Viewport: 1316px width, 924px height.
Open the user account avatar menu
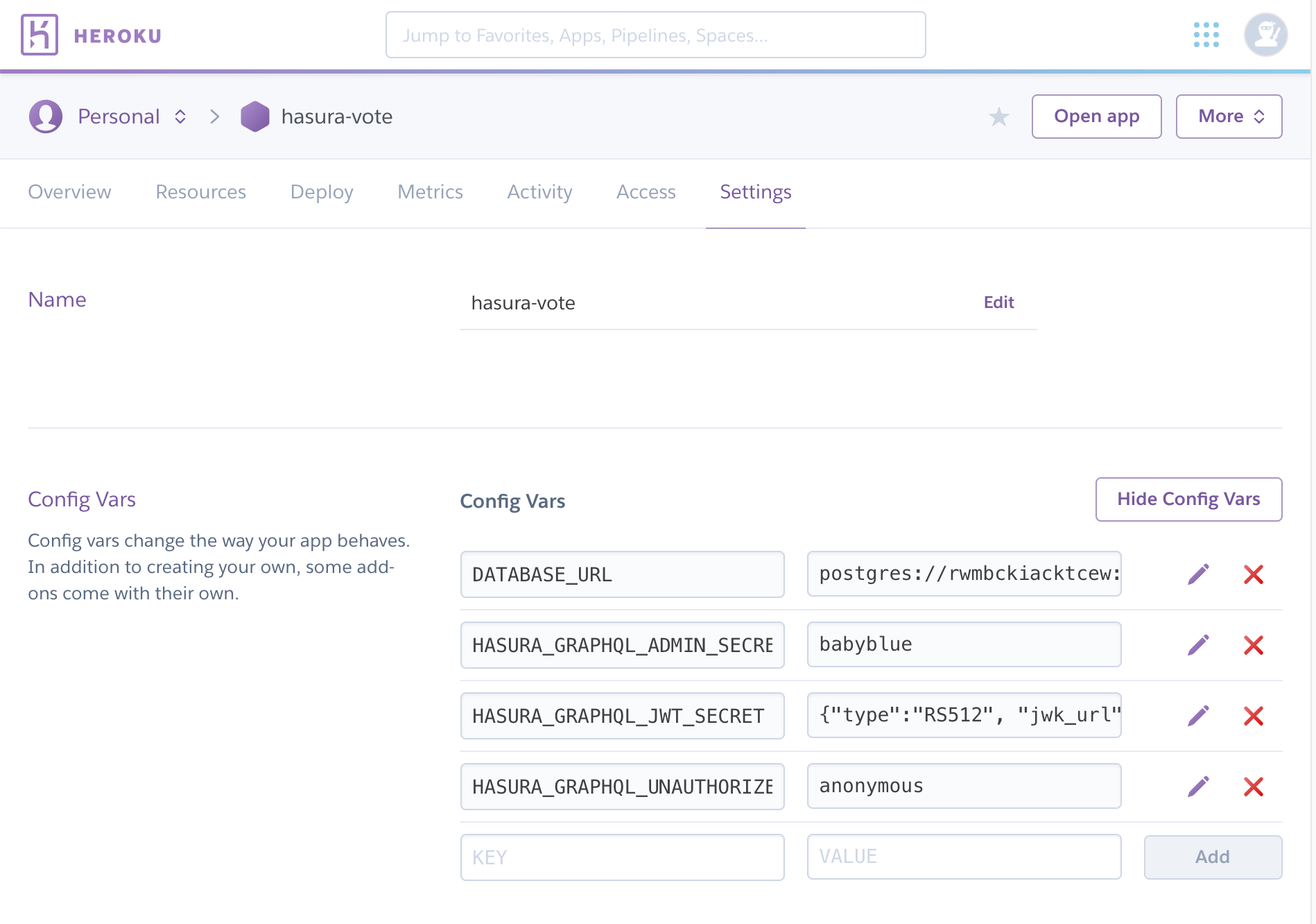point(1265,35)
